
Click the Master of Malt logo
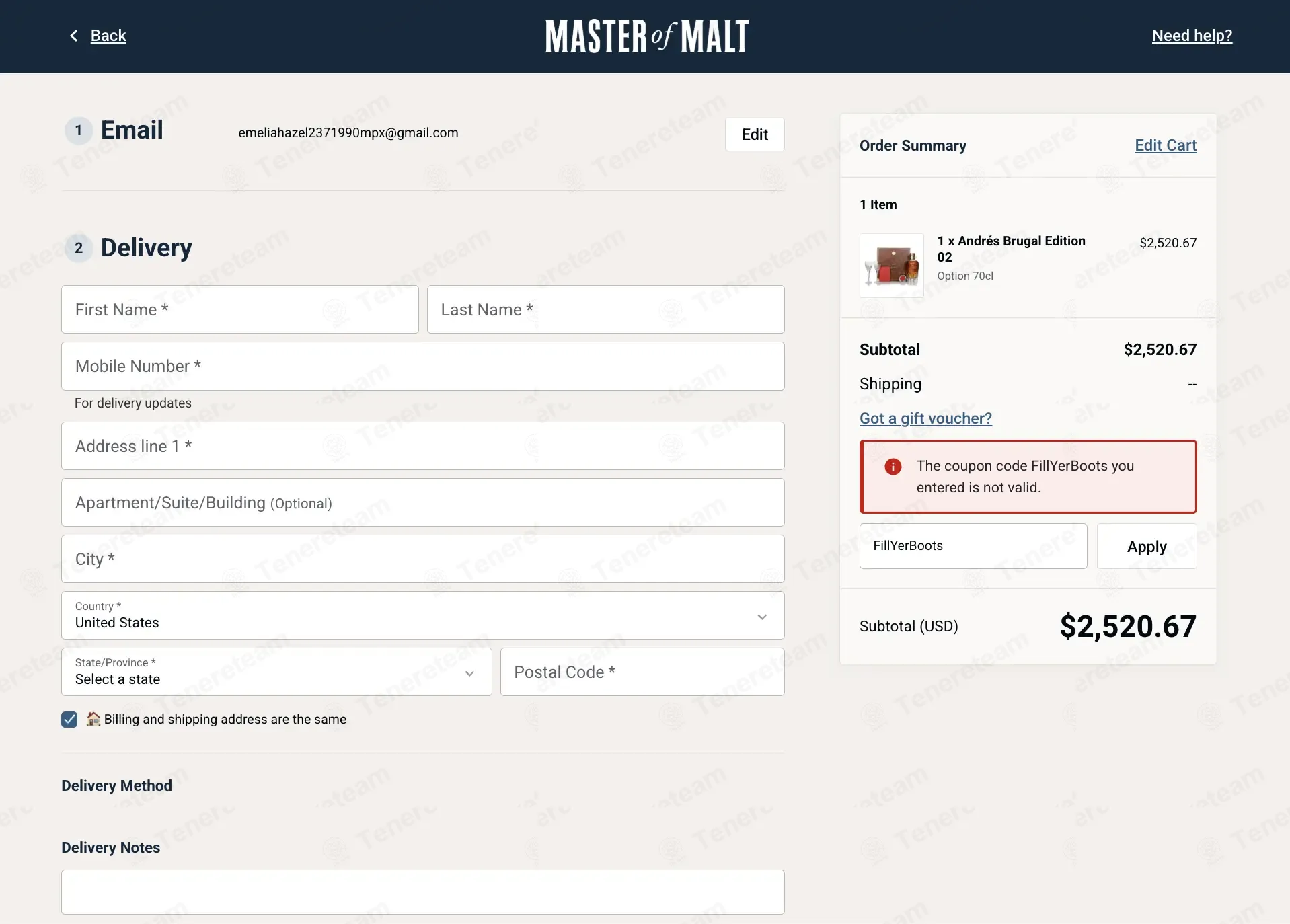pos(646,36)
